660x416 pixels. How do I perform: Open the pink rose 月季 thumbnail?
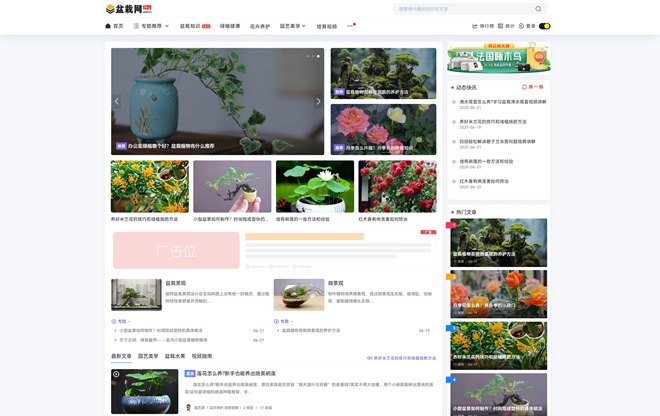383,129
